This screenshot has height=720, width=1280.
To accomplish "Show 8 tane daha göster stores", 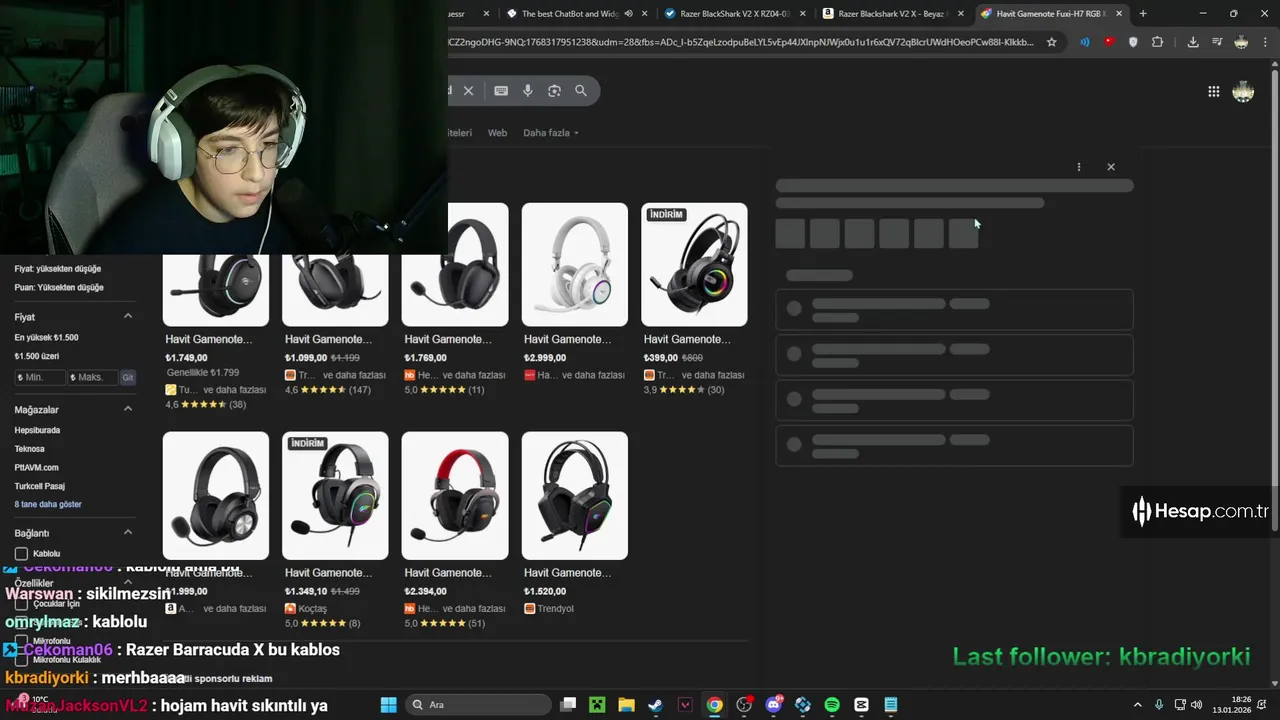I will pos(48,504).
